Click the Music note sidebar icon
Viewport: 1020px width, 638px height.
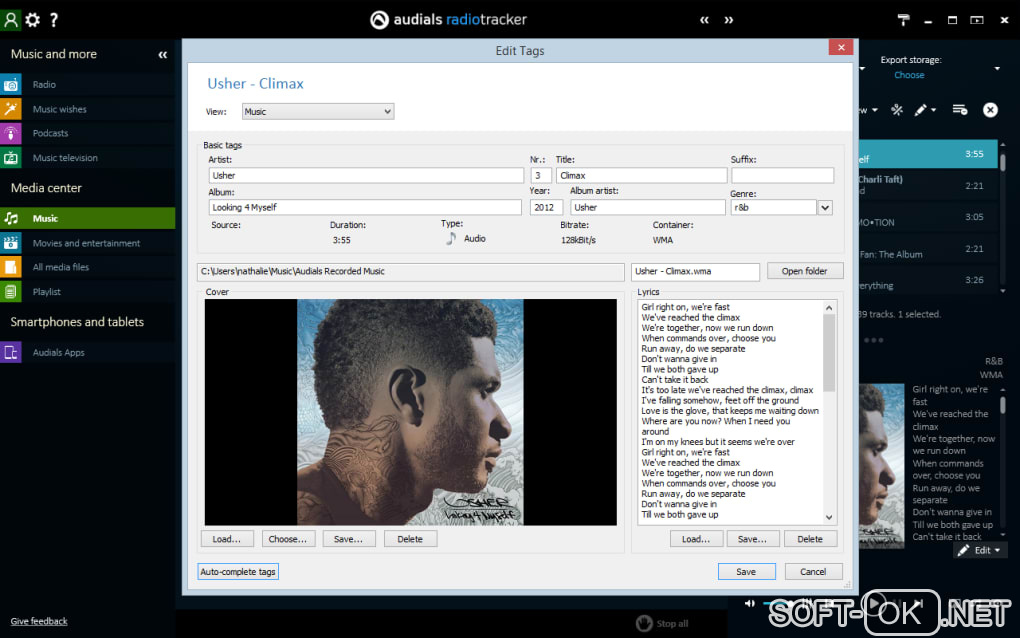click(11, 219)
